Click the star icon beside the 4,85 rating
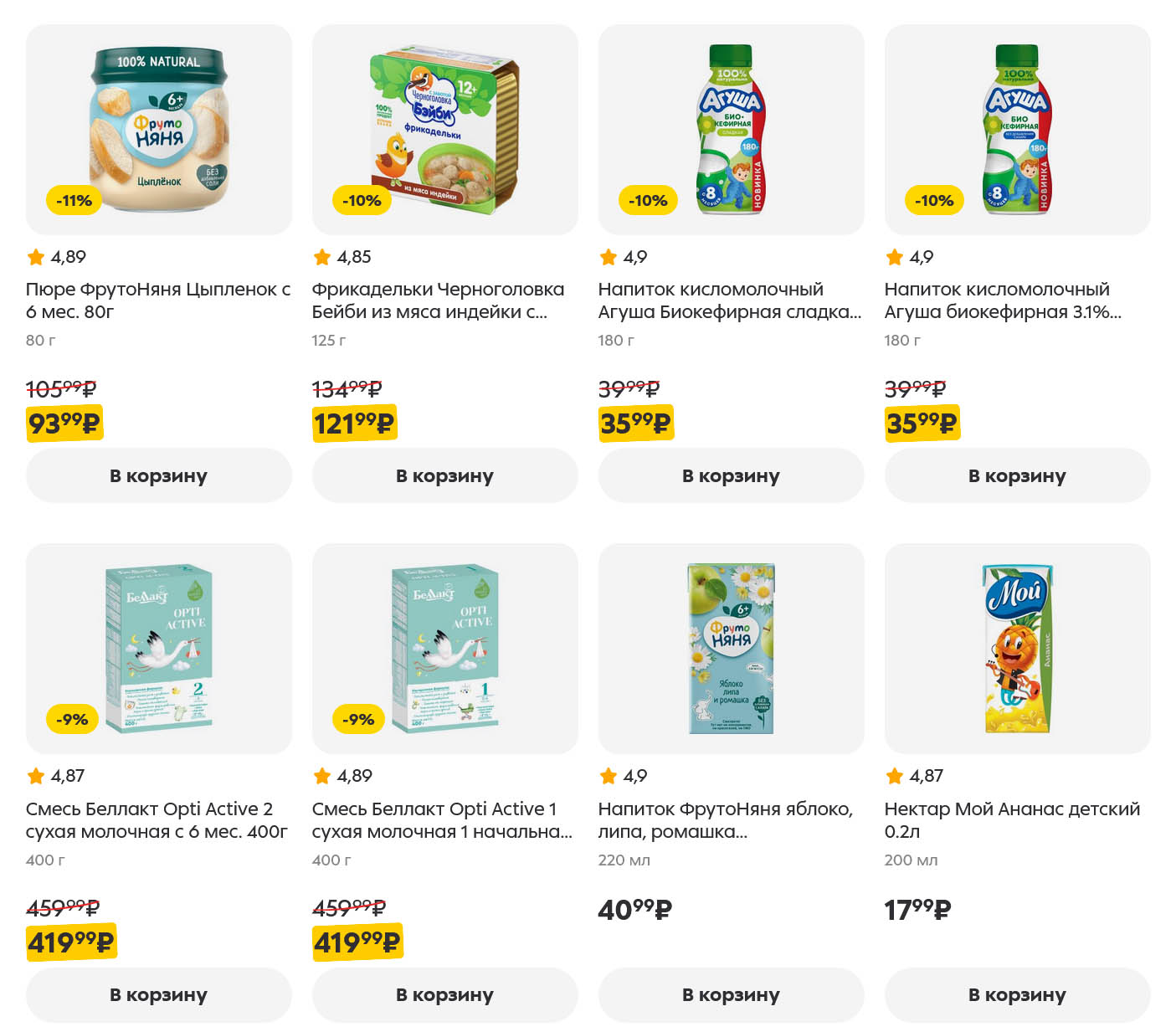The image size is (1176, 1032). click(x=321, y=257)
